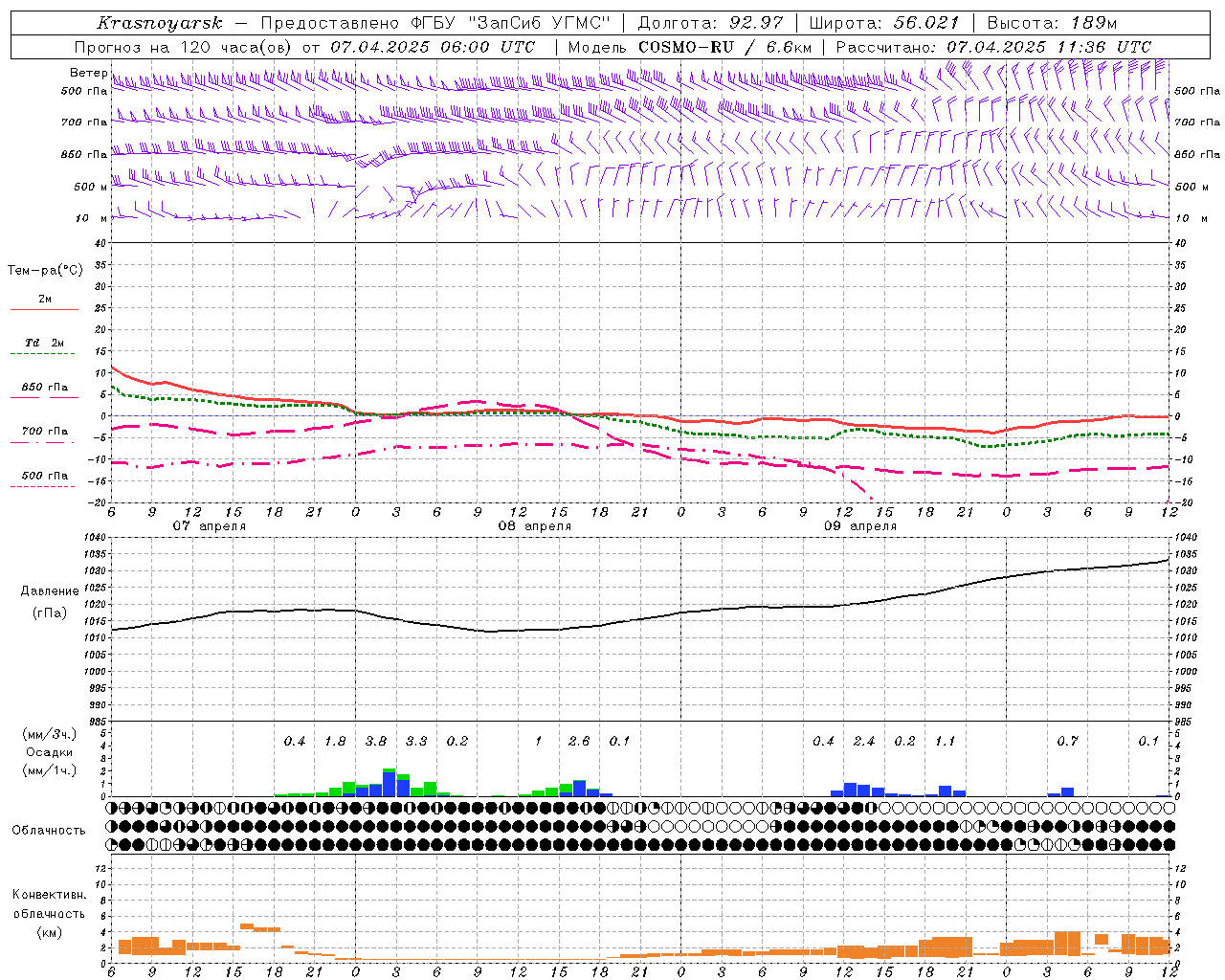Click the 500 гПа temperature legend entry
This screenshot has width=1225, height=980.
[45, 476]
